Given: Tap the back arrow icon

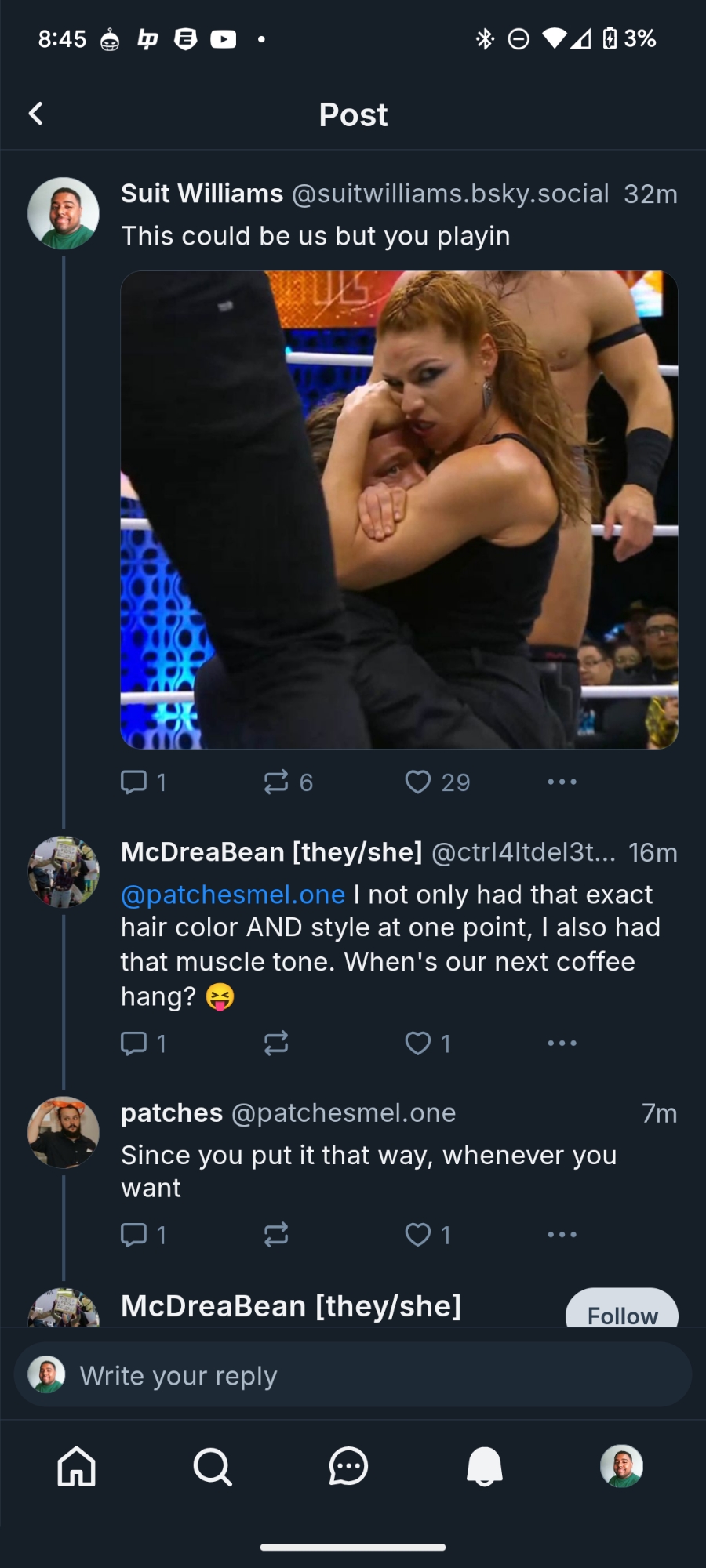Looking at the screenshot, I should pos(36,114).
